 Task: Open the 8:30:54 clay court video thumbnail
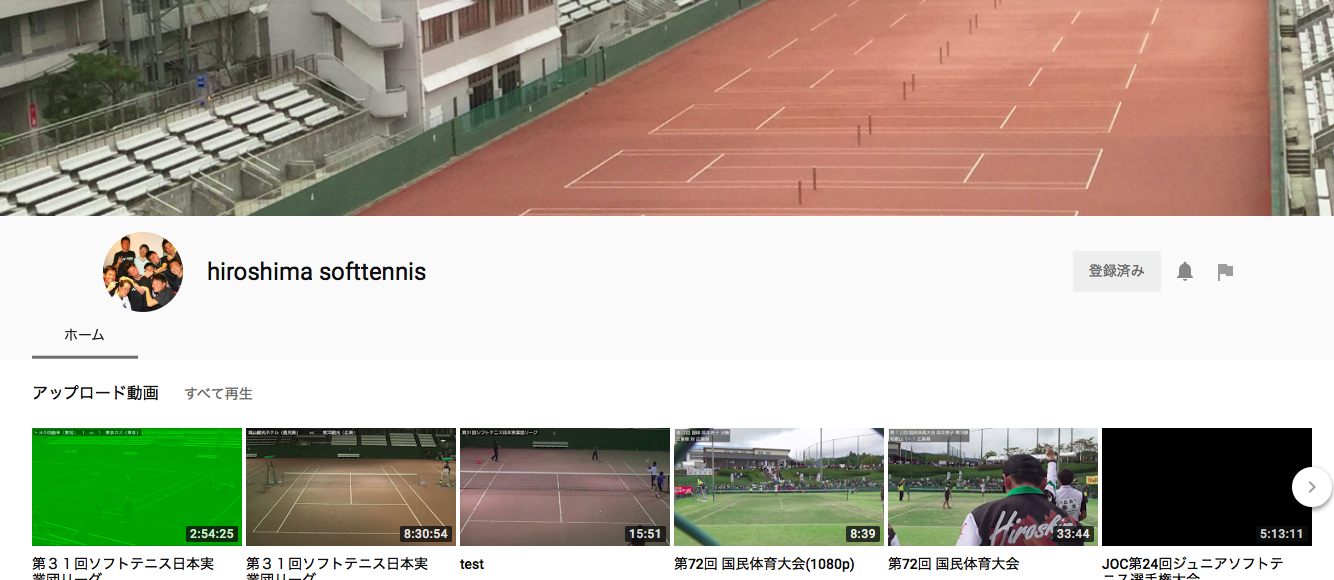(350, 487)
